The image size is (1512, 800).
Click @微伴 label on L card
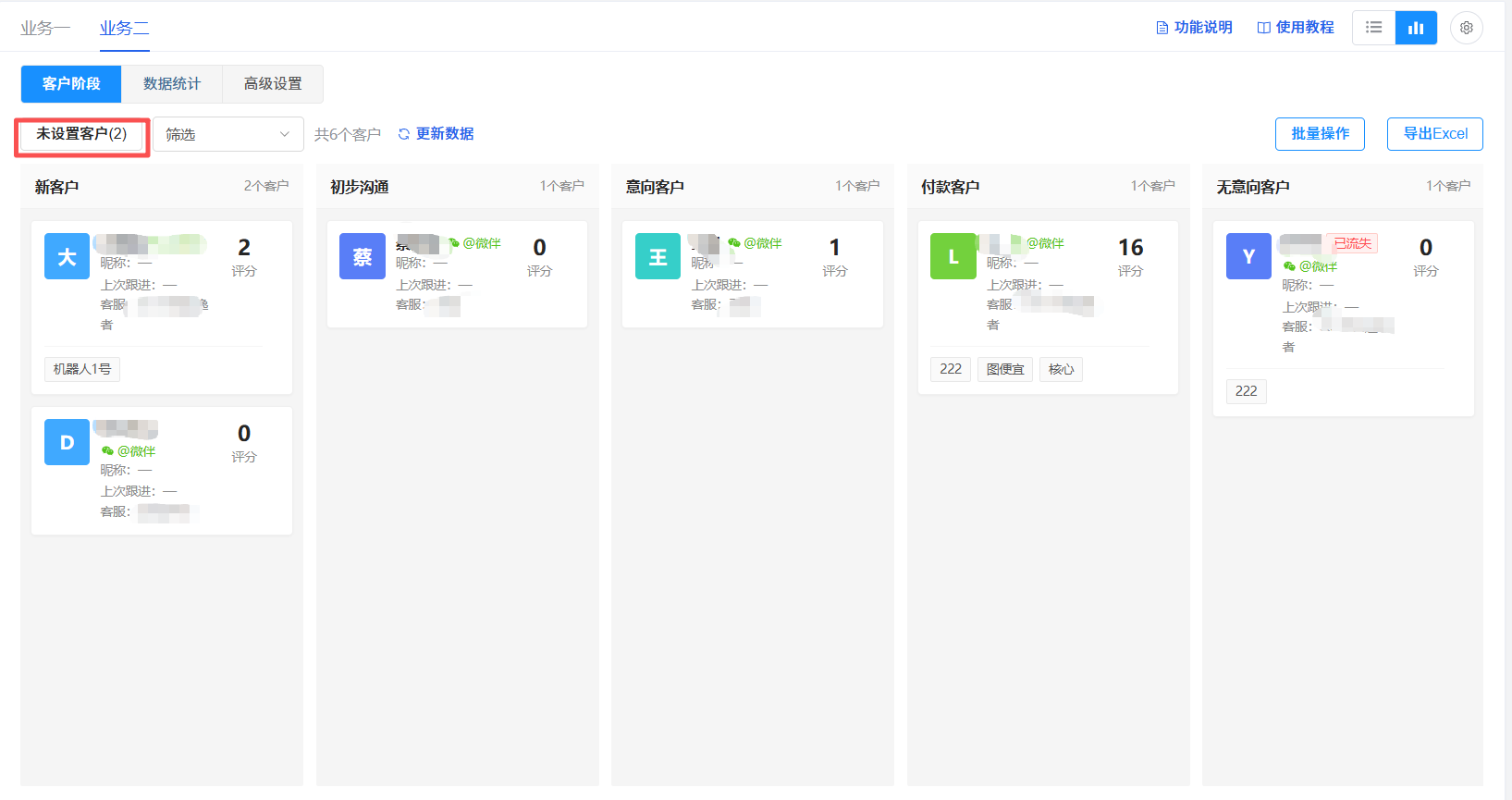(x=1045, y=243)
